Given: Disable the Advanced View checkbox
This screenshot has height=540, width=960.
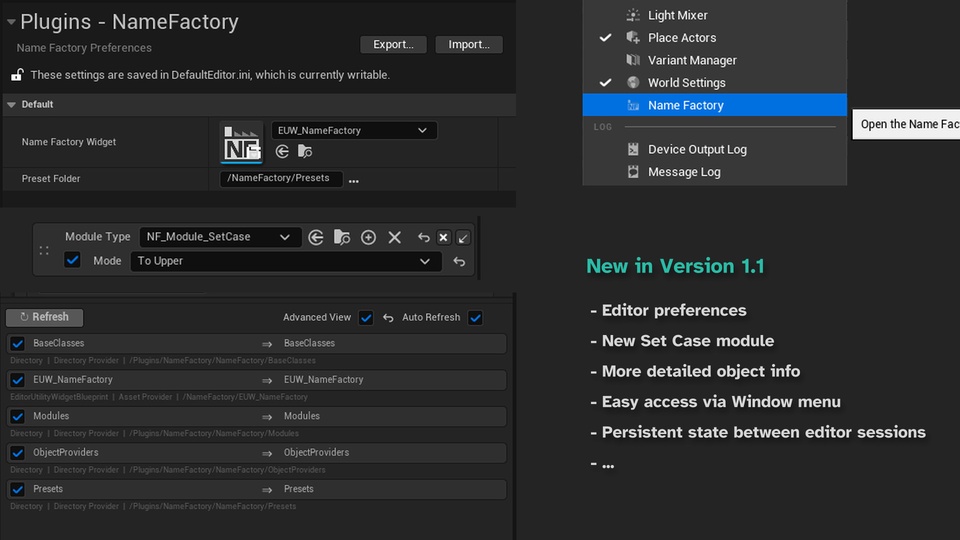Looking at the screenshot, I should point(366,318).
